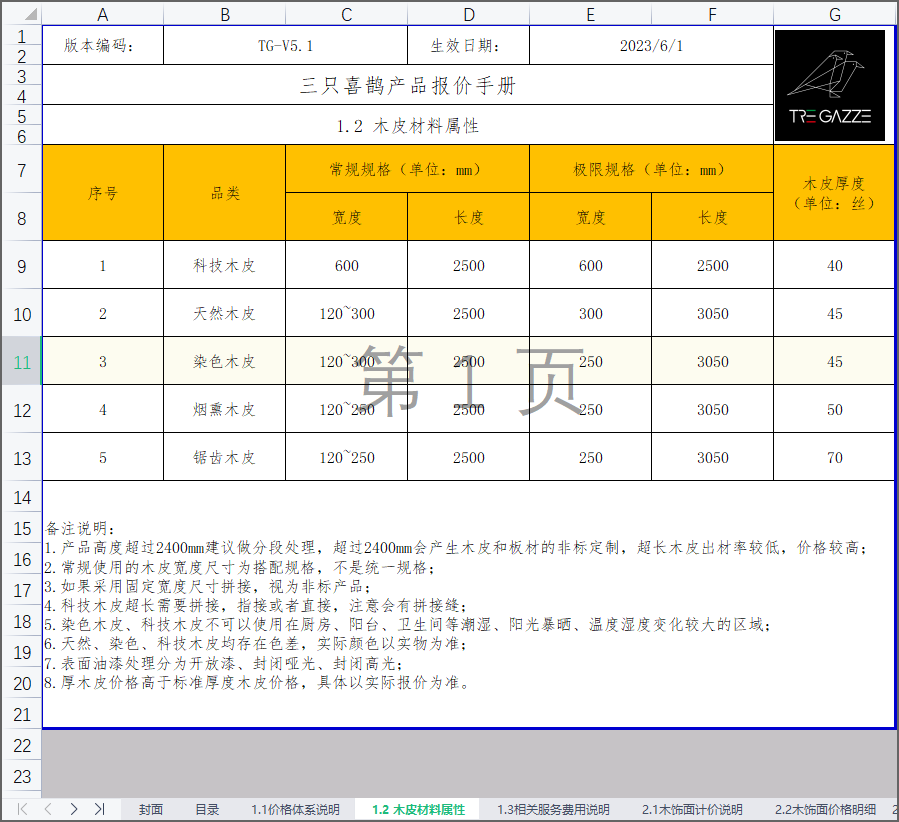Switch to 1.1价格体系说明 sheet tab
The height and width of the screenshot is (822, 899).
(x=295, y=809)
